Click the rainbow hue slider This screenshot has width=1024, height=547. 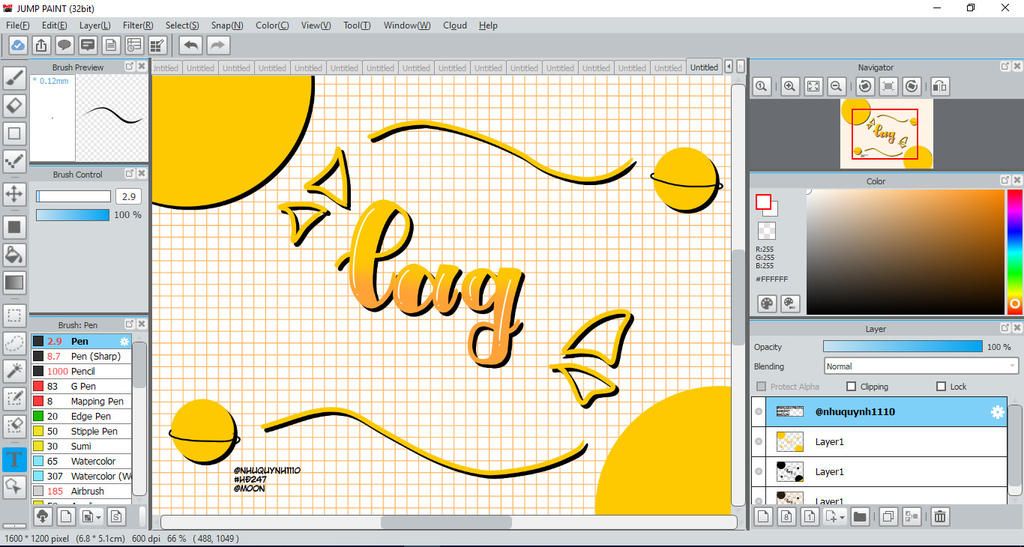1015,251
